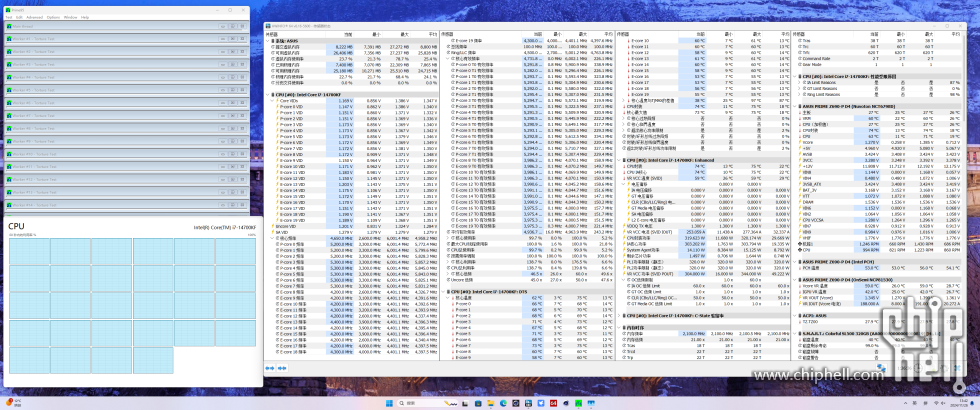Image resolution: width=980 pixels, height=410 pixels.
Task: Close the Worker #8 child window
Action: [x=242, y=128]
